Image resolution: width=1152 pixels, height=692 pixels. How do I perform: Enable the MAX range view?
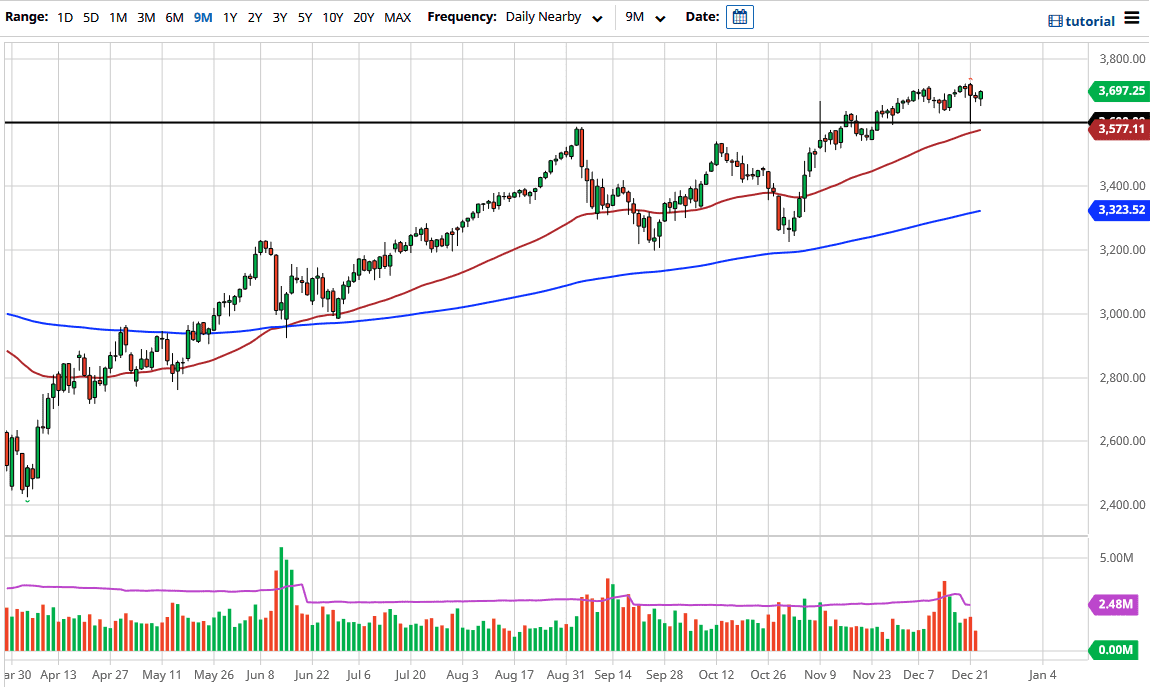pos(396,17)
